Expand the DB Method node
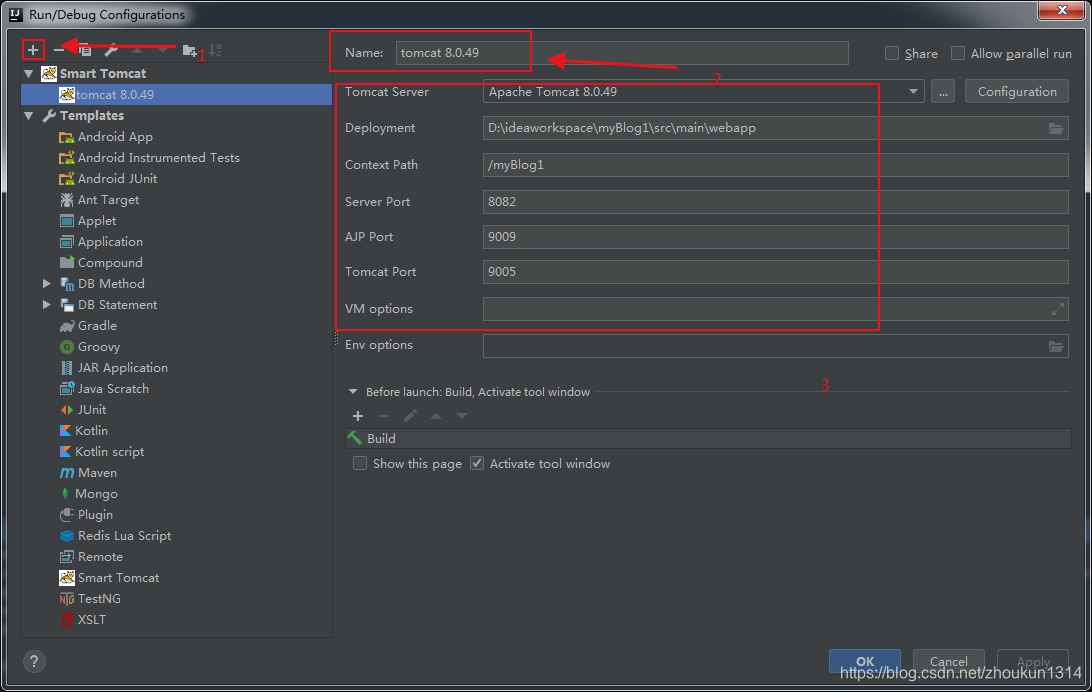This screenshot has height=692, width=1092. (x=46, y=283)
